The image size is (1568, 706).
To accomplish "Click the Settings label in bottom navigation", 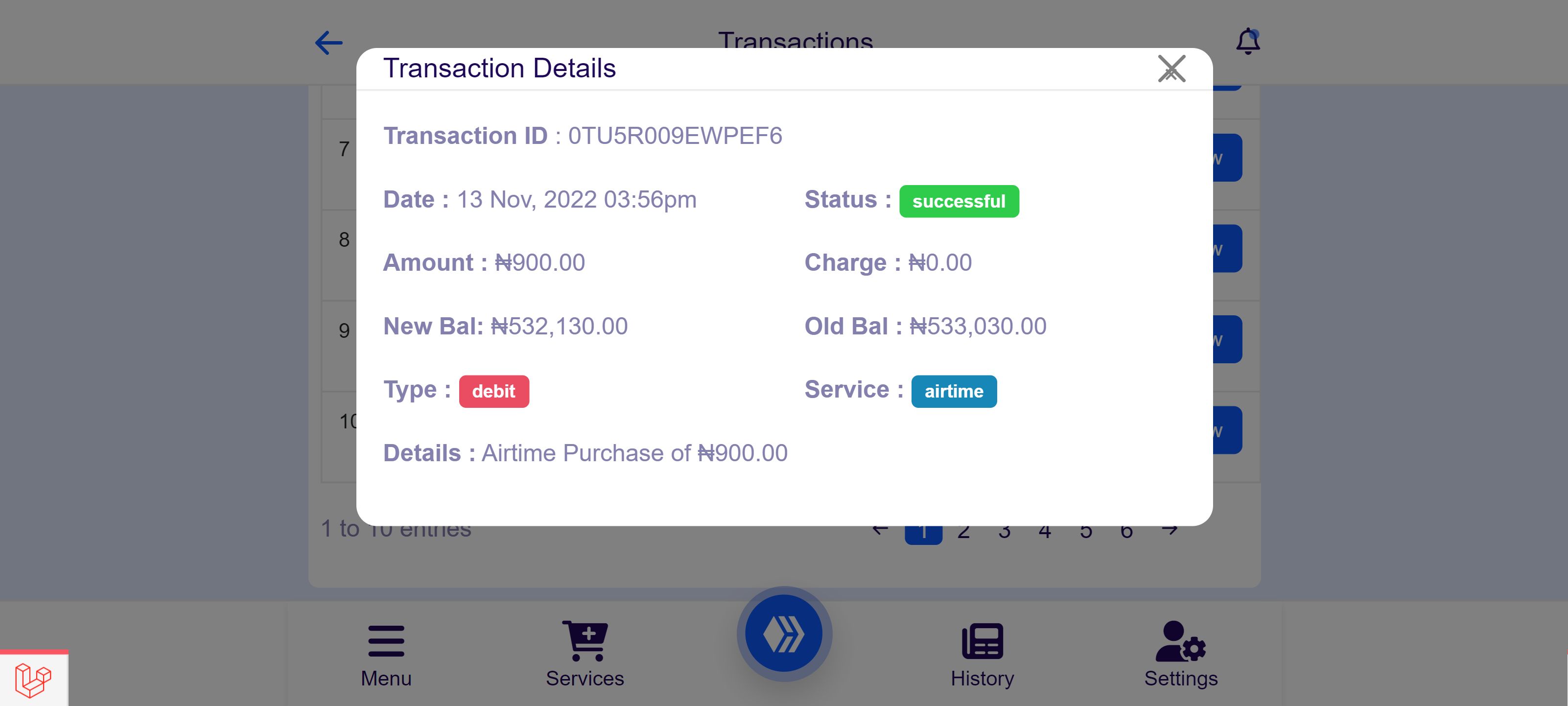I will click(1180, 678).
